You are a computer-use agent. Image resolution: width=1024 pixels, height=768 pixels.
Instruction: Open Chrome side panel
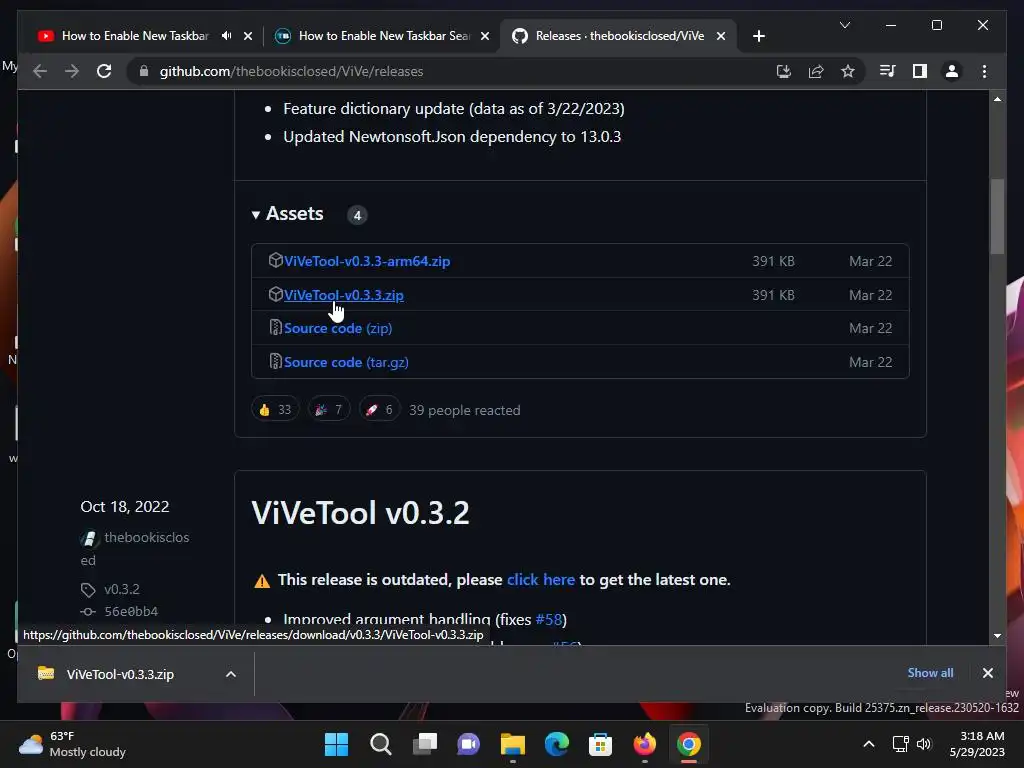pos(920,71)
